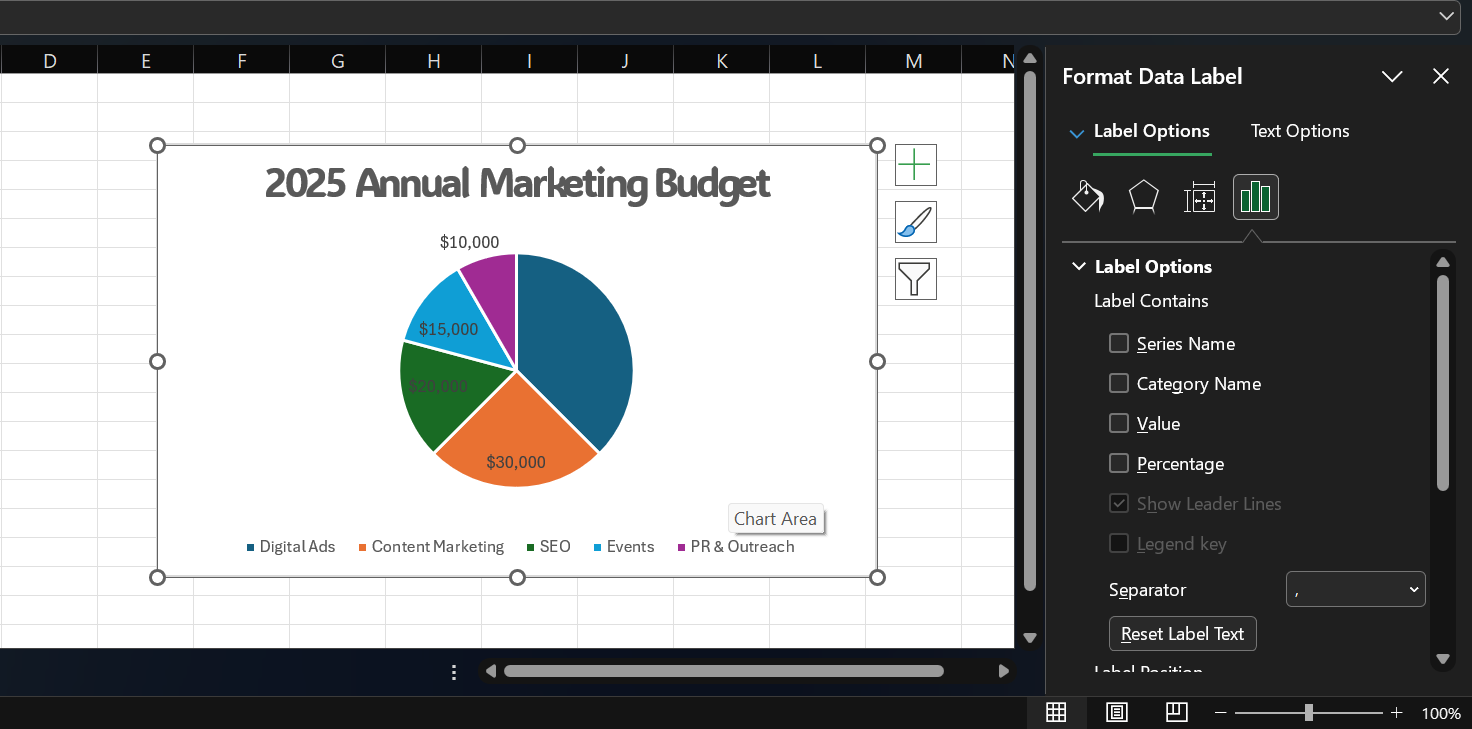Open the Separator dropdown
Image resolution: width=1472 pixels, height=729 pixels.
coord(1355,589)
